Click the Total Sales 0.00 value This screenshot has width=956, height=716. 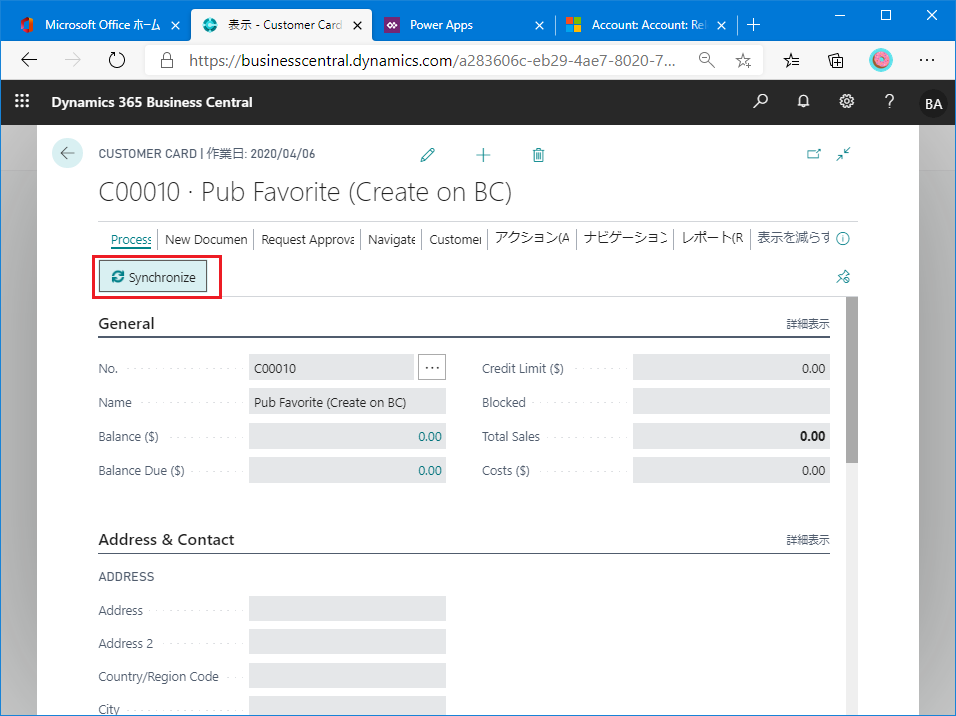click(812, 436)
